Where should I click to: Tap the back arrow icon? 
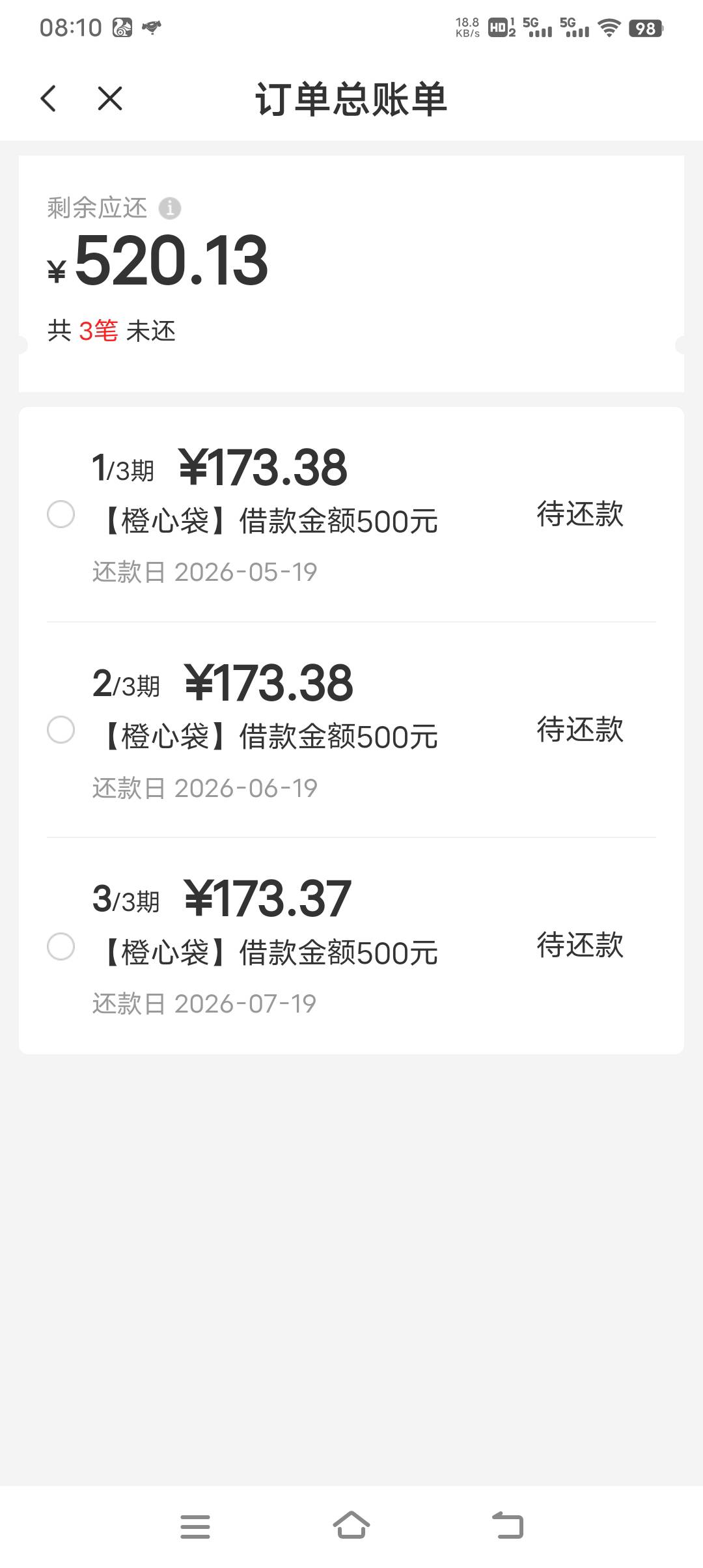pyautogui.click(x=48, y=99)
